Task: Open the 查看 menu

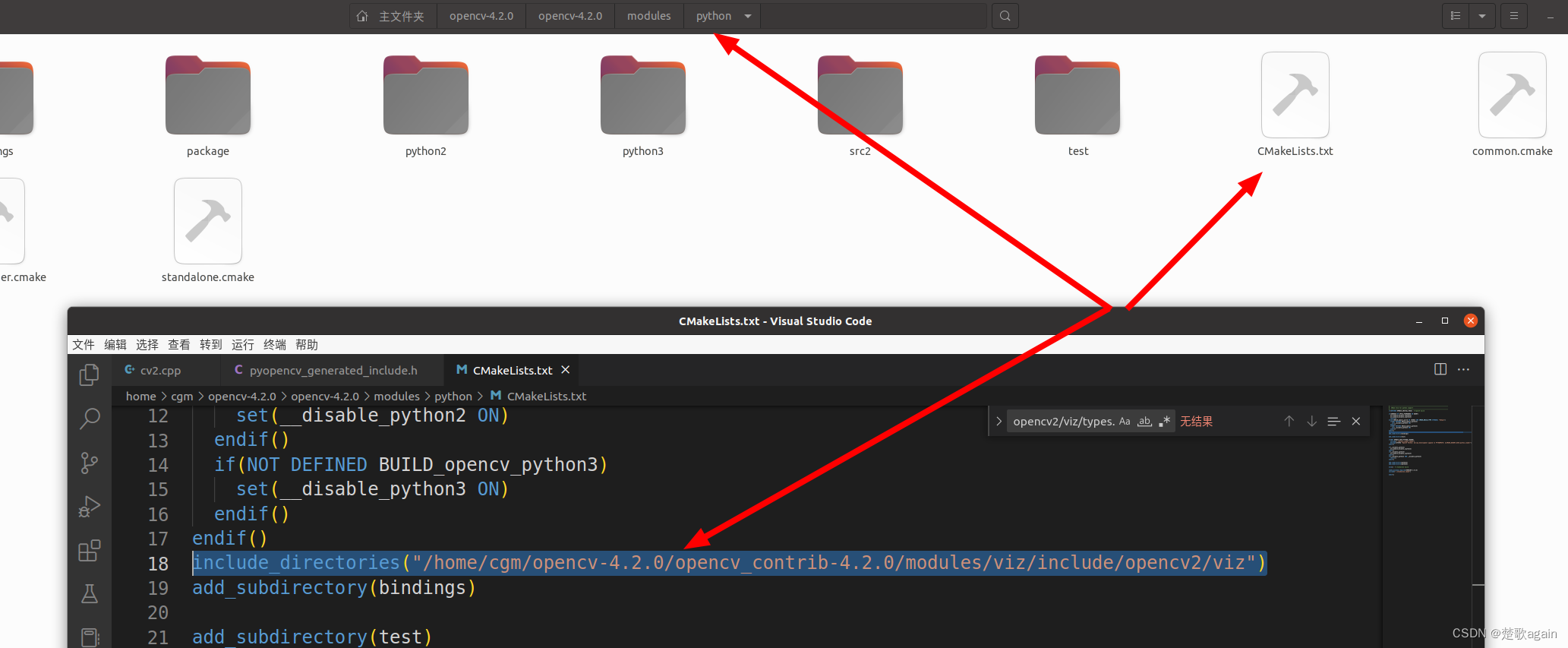Action: pyautogui.click(x=179, y=345)
